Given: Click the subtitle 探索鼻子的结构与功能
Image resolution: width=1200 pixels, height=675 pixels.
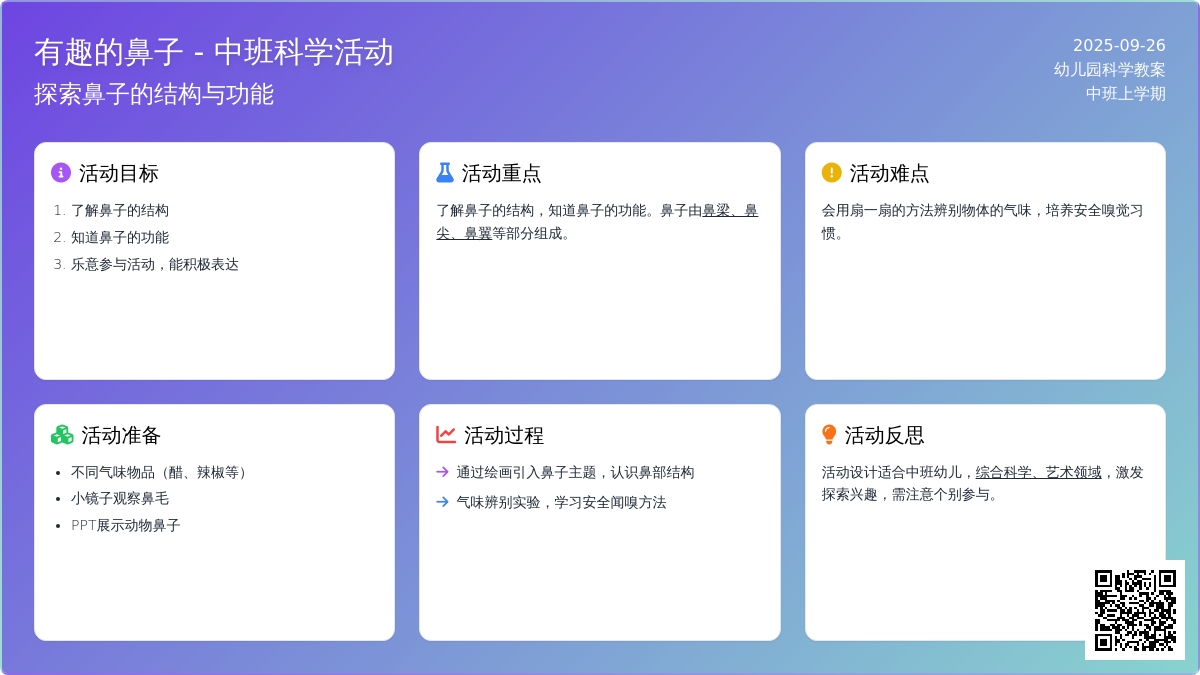Looking at the screenshot, I should point(154,94).
